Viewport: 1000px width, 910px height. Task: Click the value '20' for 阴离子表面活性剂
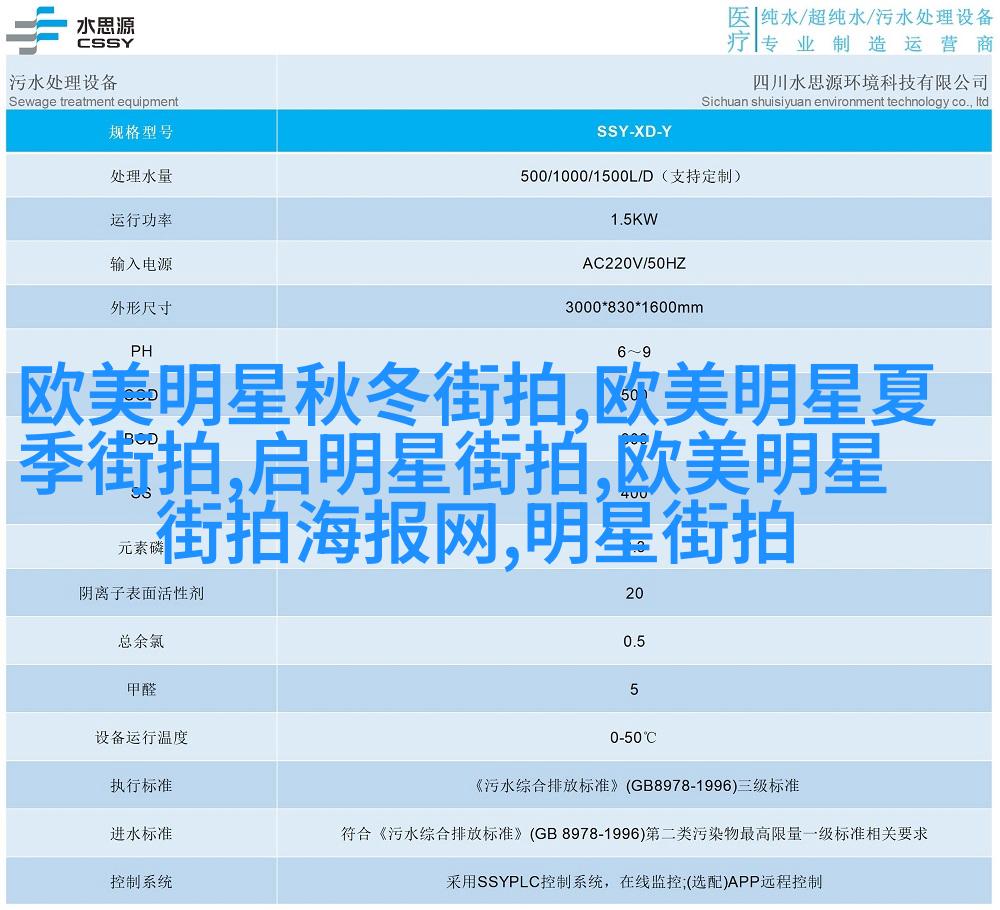pyautogui.click(x=634, y=593)
